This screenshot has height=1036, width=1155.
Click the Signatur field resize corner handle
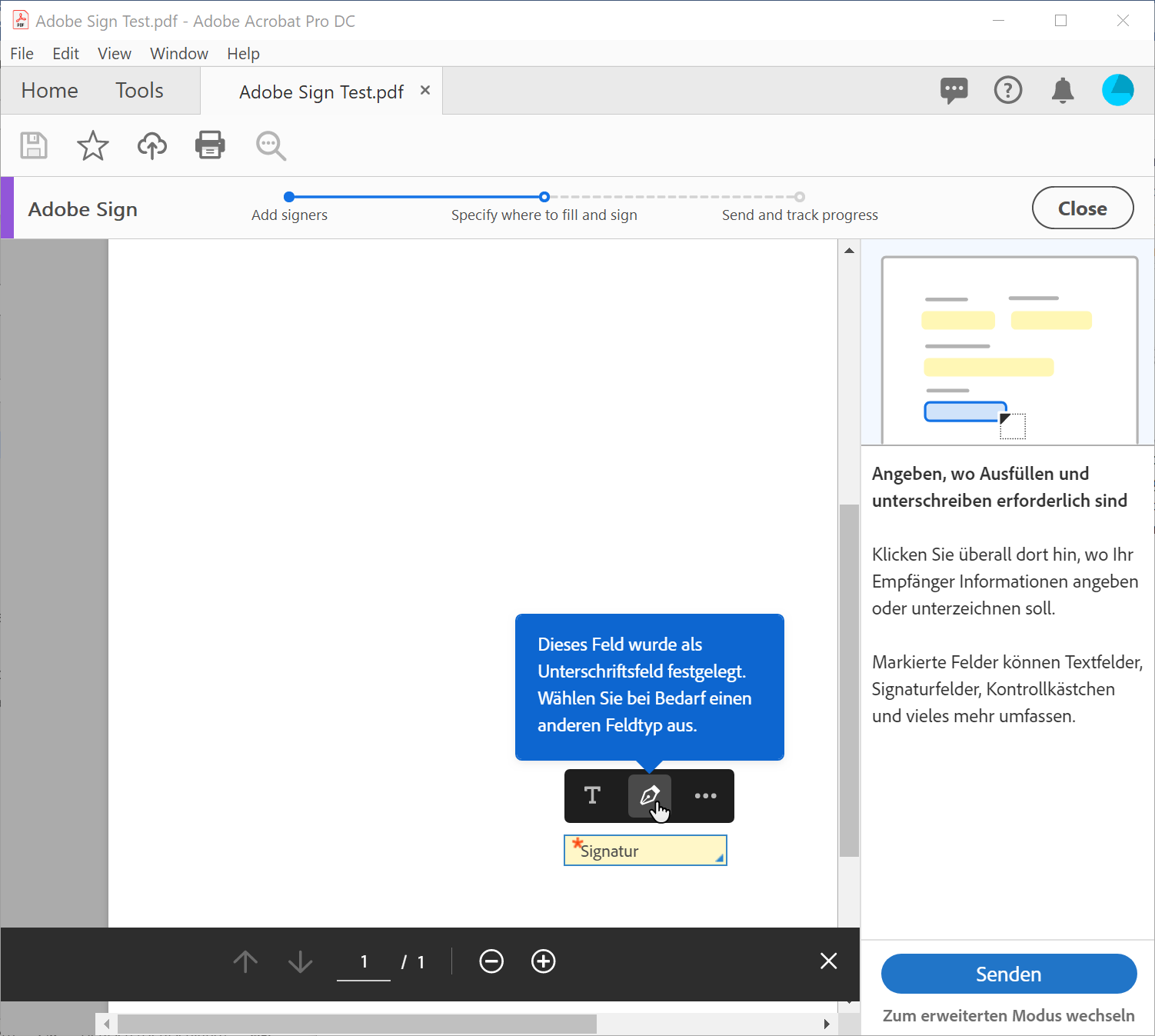720,858
